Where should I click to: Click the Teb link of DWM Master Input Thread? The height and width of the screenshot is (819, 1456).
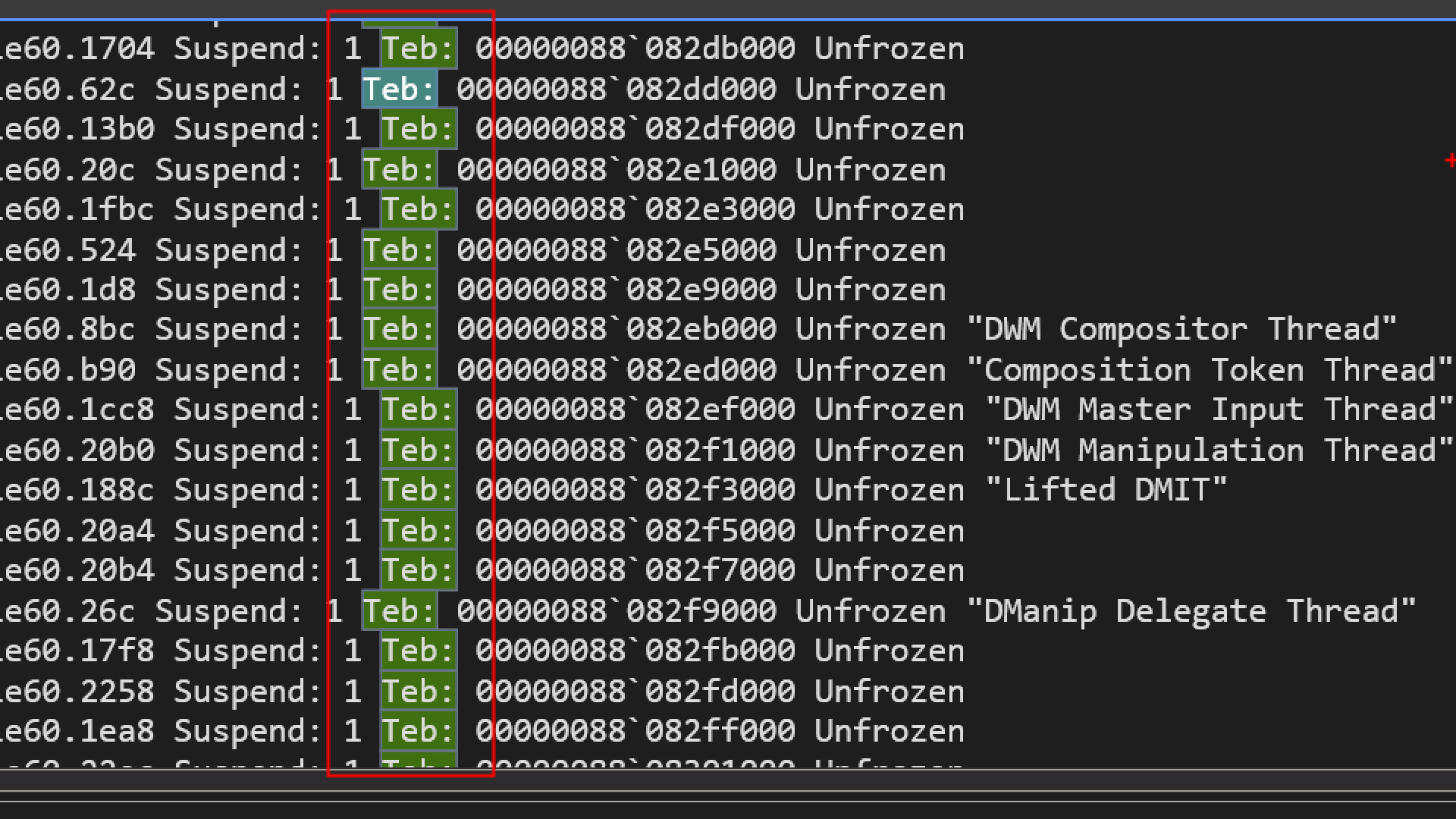coord(418,410)
